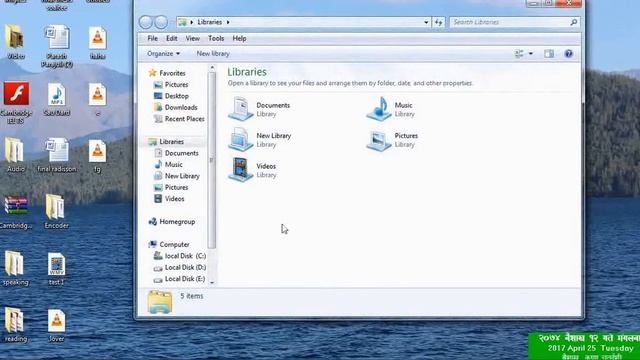640x360 pixels.
Task: Select the Cambridge IELTS Flash icon
Action: [16, 103]
